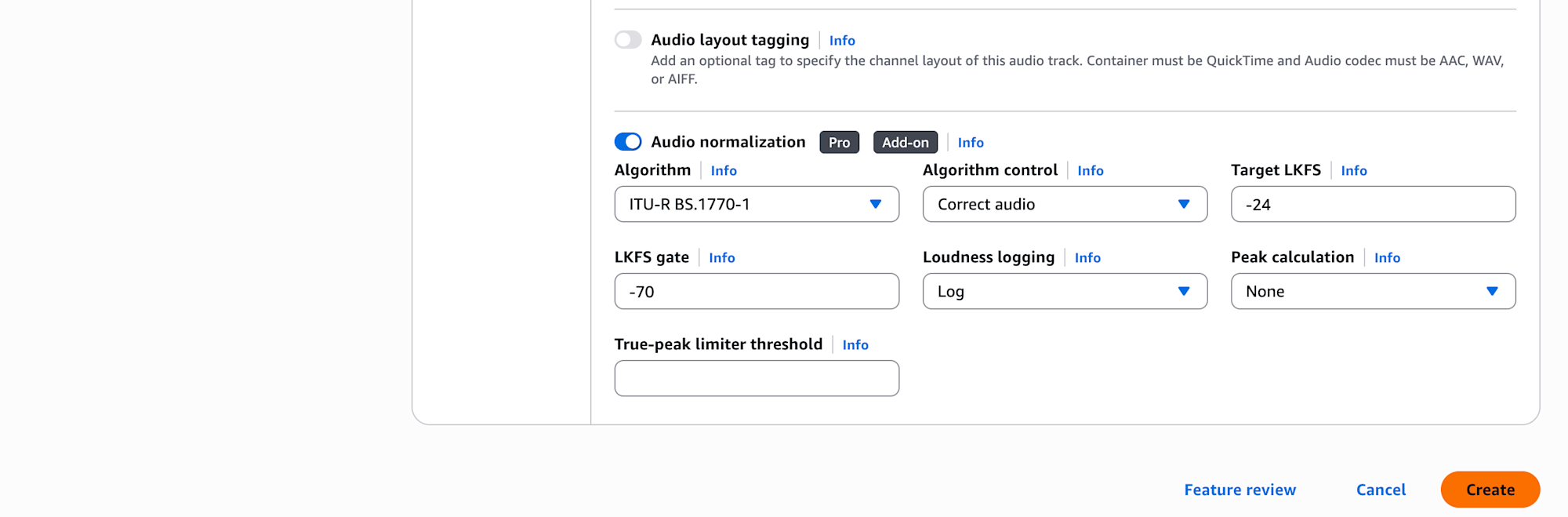Open Info link for Peak calculation
The width and height of the screenshot is (1568, 517).
(1387, 258)
